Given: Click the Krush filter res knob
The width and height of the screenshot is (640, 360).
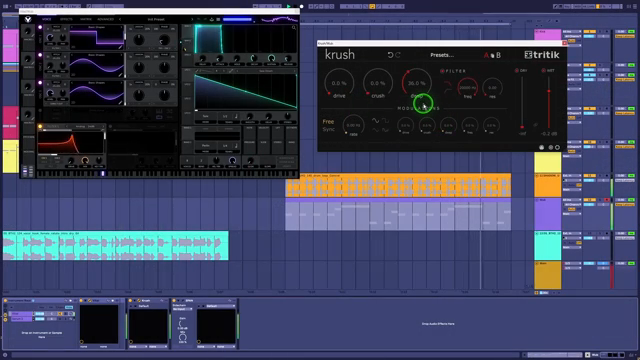Looking at the screenshot, I should (x=492, y=87).
